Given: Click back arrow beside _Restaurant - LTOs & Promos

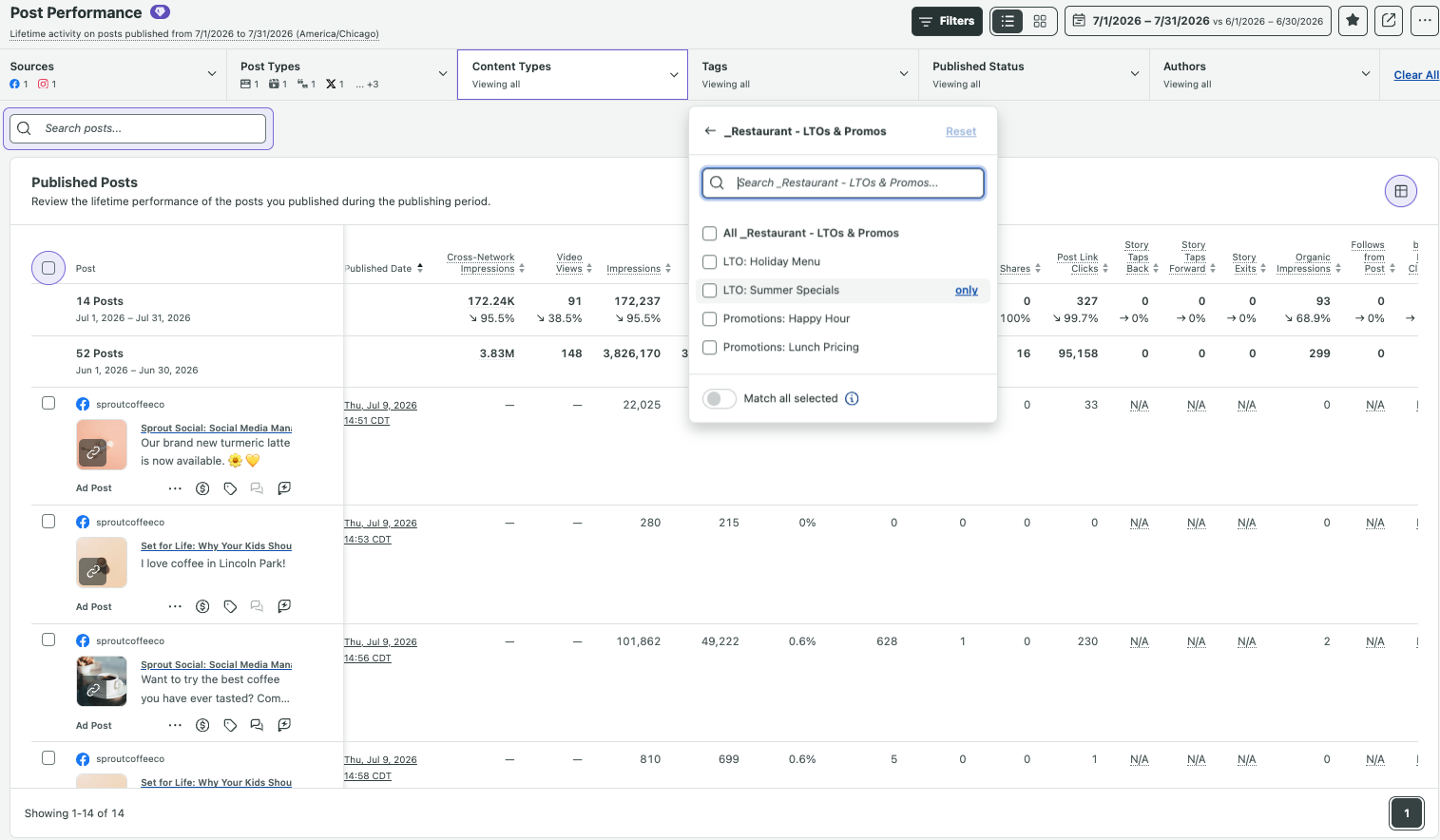Looking at the screenshot, I should coord(710,131).
